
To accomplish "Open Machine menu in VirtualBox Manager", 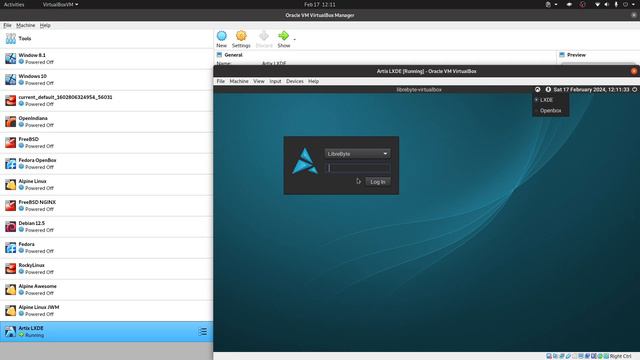I will (x=25, y=25).
